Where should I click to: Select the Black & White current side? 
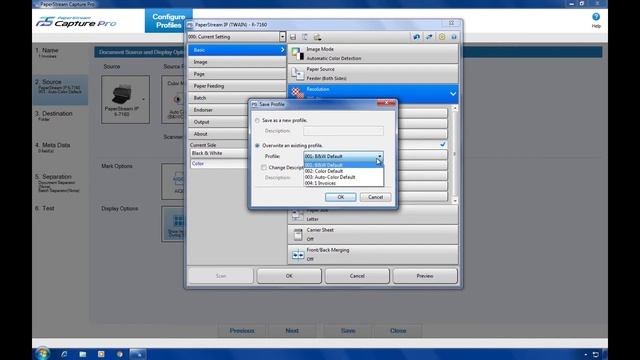219,153
